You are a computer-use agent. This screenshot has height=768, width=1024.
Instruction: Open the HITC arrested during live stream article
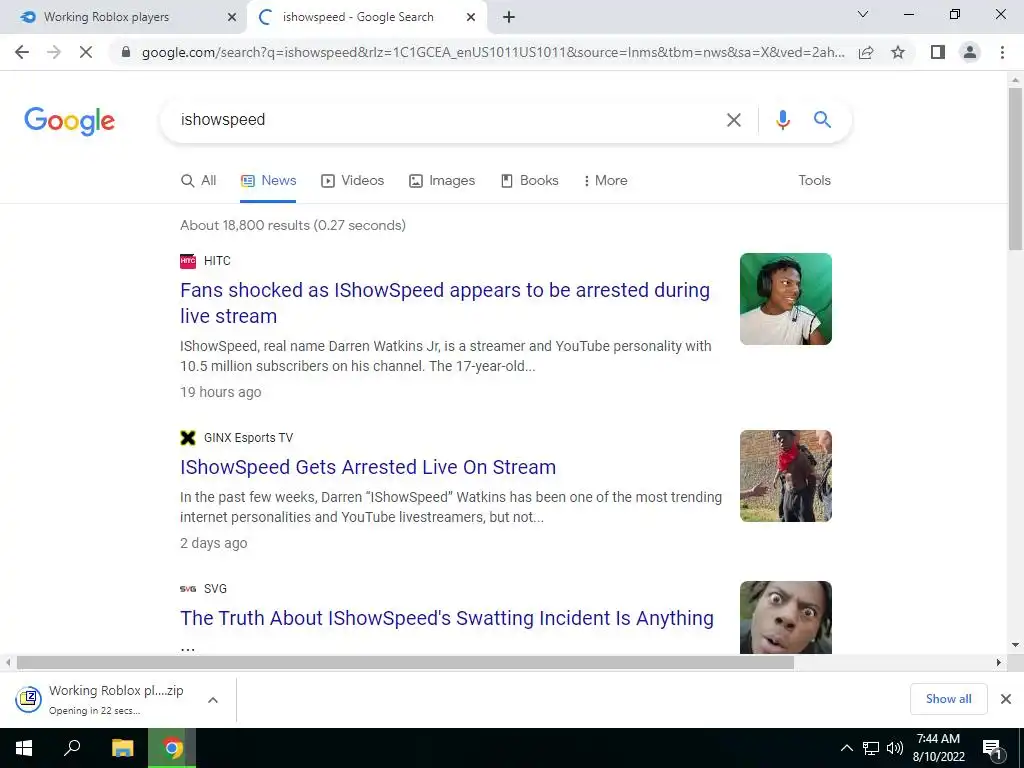[x=445, y=303]
